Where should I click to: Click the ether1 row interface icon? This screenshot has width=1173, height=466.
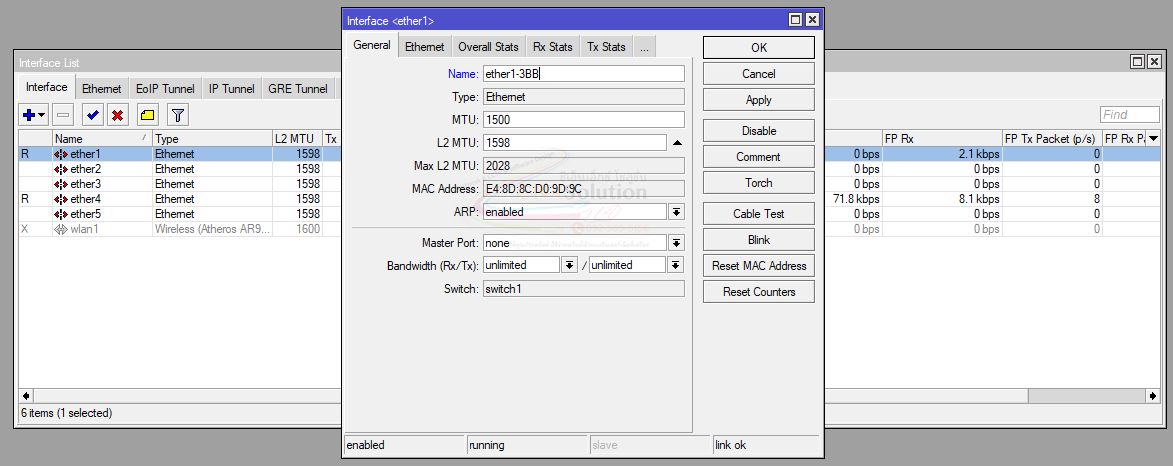[x=61, y=154]
